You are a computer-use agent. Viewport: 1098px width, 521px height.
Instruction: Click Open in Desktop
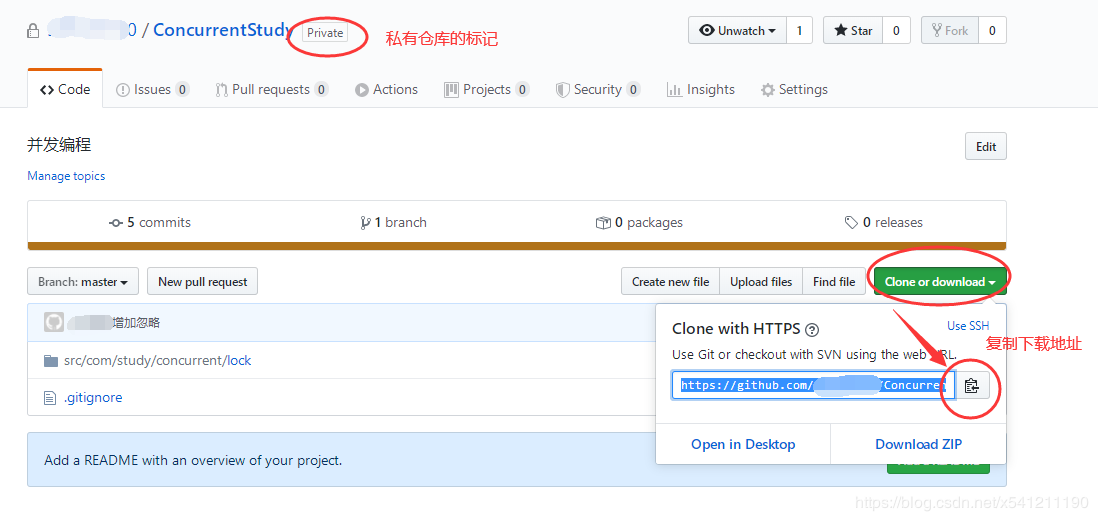point(743,444)
